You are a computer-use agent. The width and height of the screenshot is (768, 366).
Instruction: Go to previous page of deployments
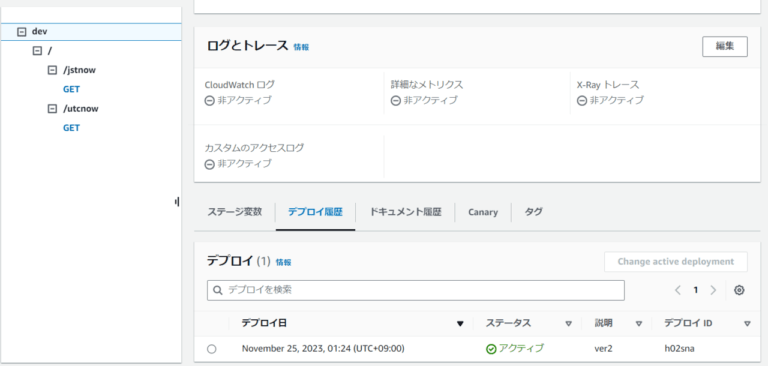pyautogui.click(x=678, y=290)
